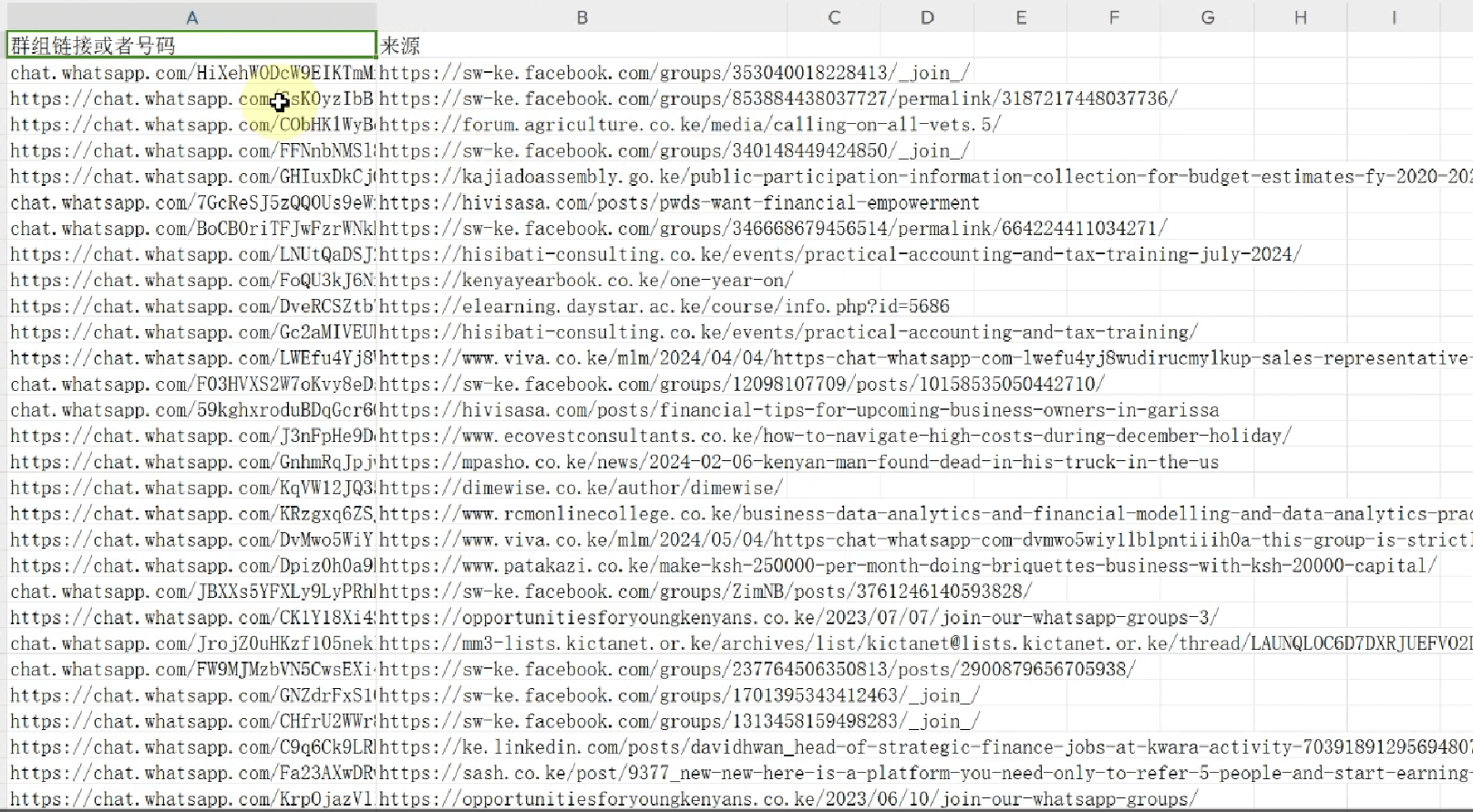Screen dimensions: 1473x812
Task: Click source cell hivisasa pwds-want-financial-empowerment
Action: 582,202
